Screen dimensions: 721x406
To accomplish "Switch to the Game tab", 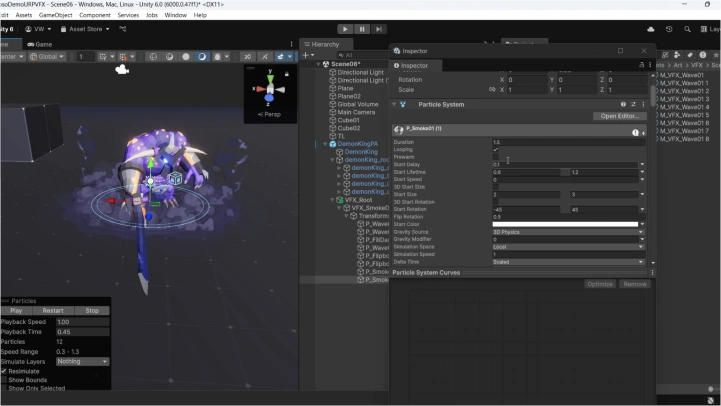I will coord(40,45).
